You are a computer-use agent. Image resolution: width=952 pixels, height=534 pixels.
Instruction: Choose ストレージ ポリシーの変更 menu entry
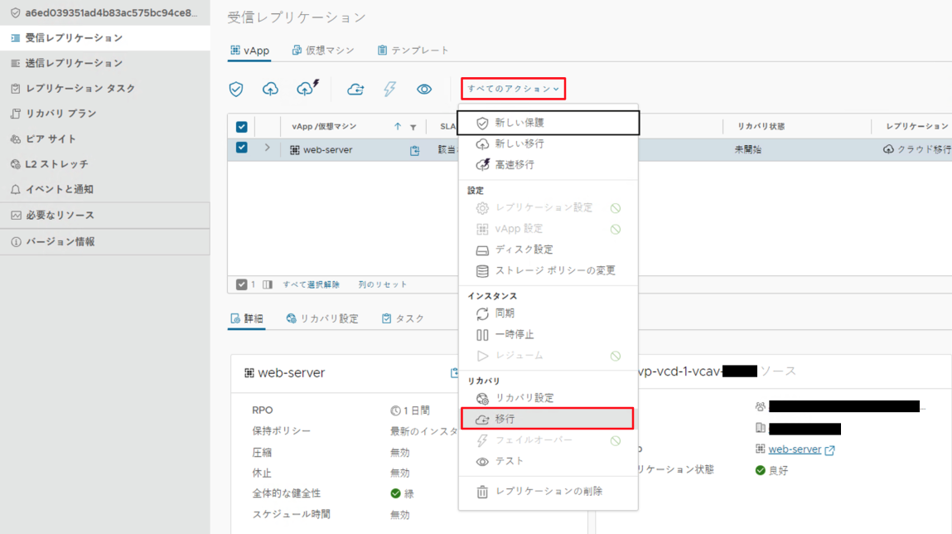point(548,271)
